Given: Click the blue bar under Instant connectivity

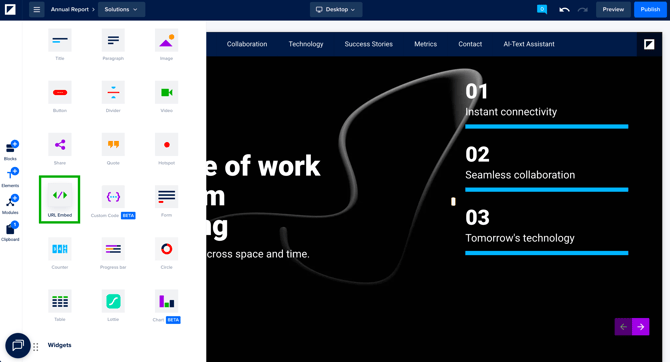Looking at the screenshot, I should point(547,127).
